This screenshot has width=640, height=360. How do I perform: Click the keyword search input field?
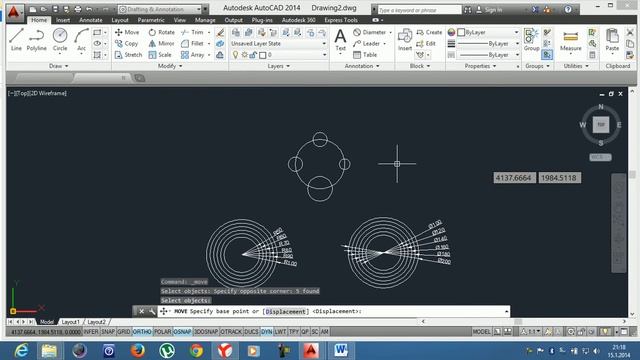[x=419, y=9]
